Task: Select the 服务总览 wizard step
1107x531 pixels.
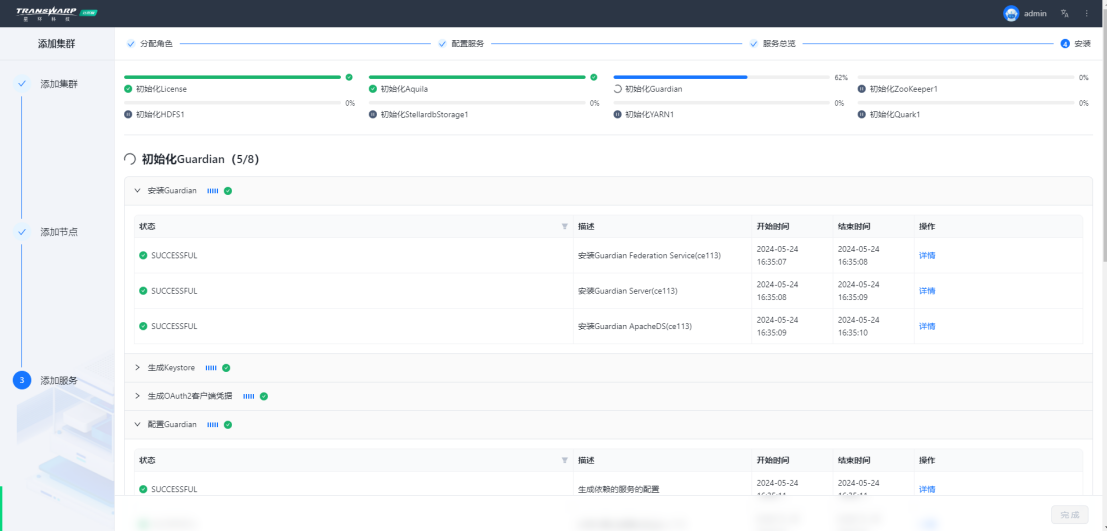Action: click(x=779, y=44)
